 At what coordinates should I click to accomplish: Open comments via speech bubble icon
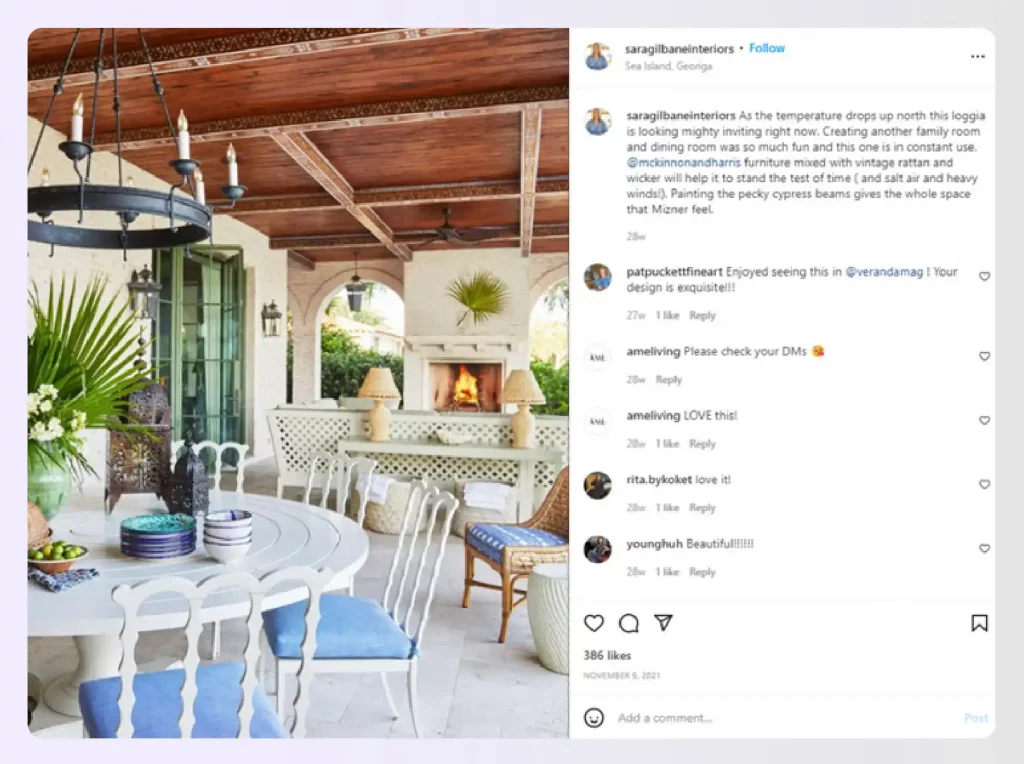coord(628,623)
